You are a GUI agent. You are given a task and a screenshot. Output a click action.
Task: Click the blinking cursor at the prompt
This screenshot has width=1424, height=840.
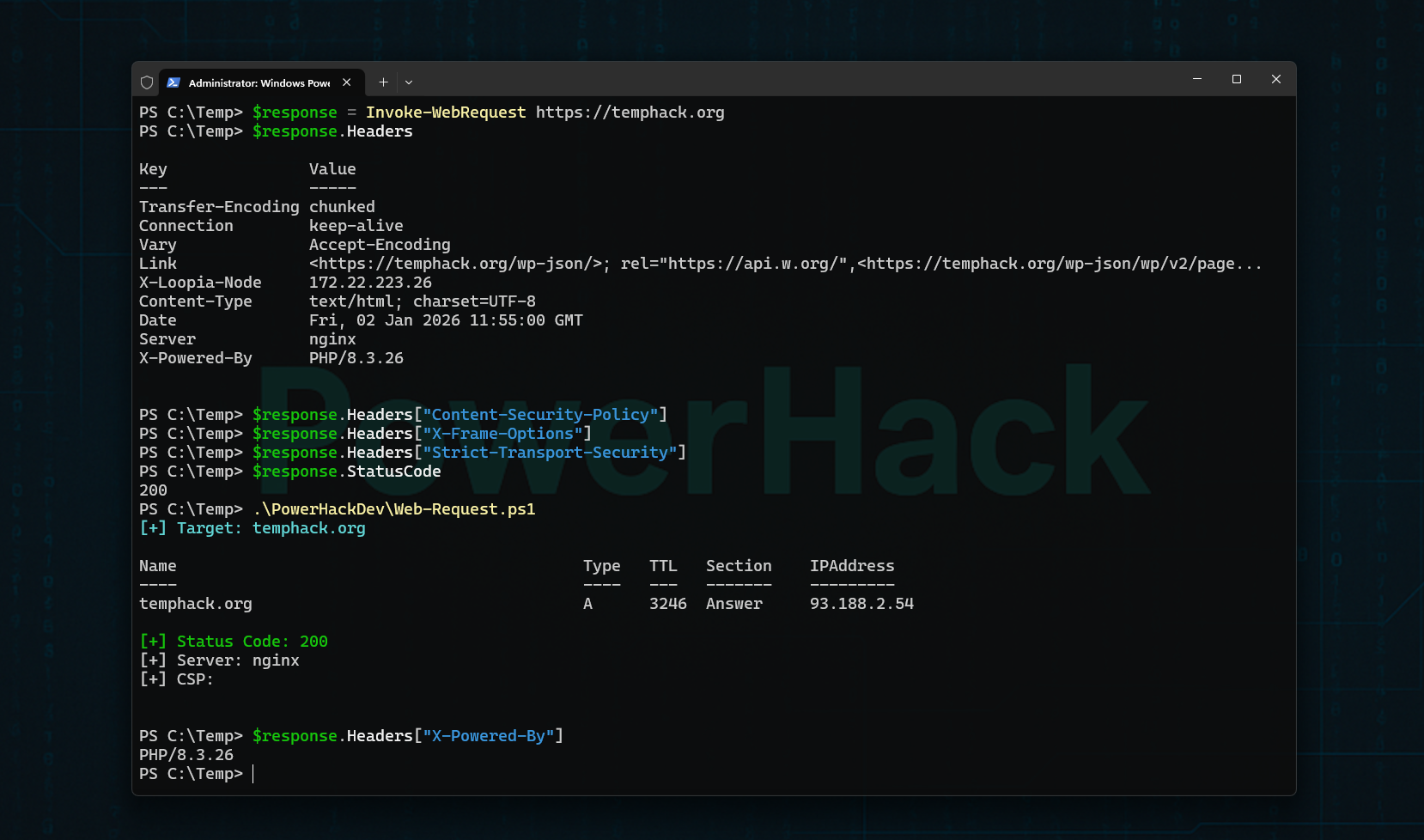[253, 773]
